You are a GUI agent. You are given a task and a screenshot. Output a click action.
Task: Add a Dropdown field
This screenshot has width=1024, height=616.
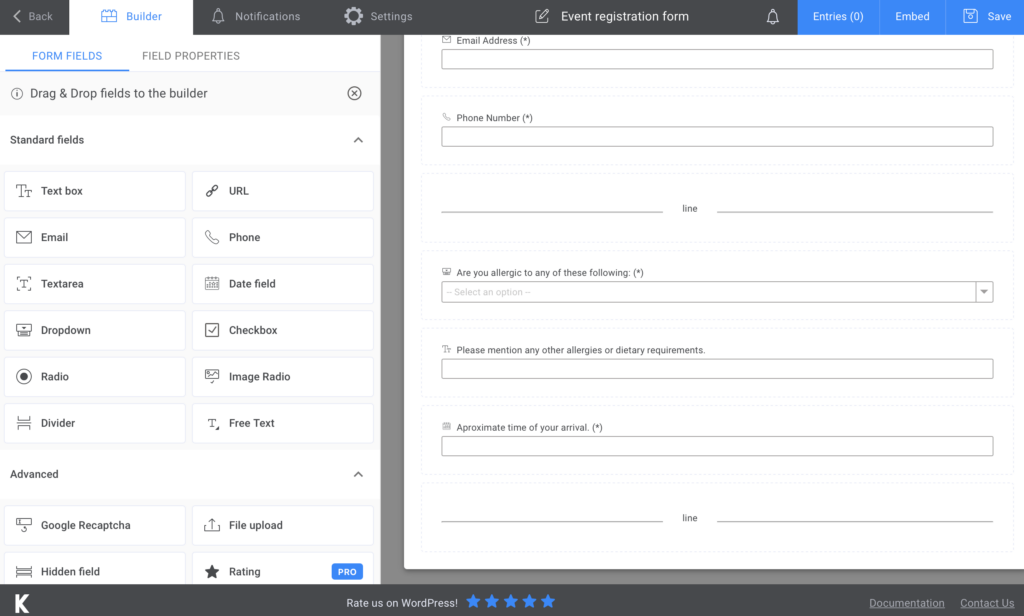95,330
